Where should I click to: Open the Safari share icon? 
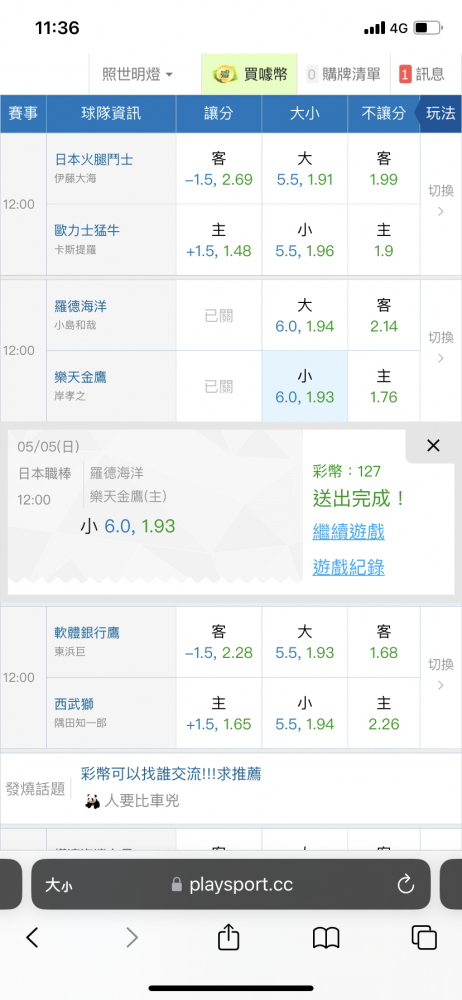click(x=228, y=937)
